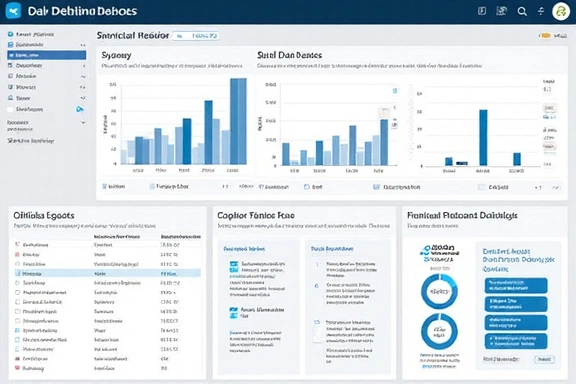
Task: Expand the bell-icon sidebar item's chevron
Action: click(83, 98)
